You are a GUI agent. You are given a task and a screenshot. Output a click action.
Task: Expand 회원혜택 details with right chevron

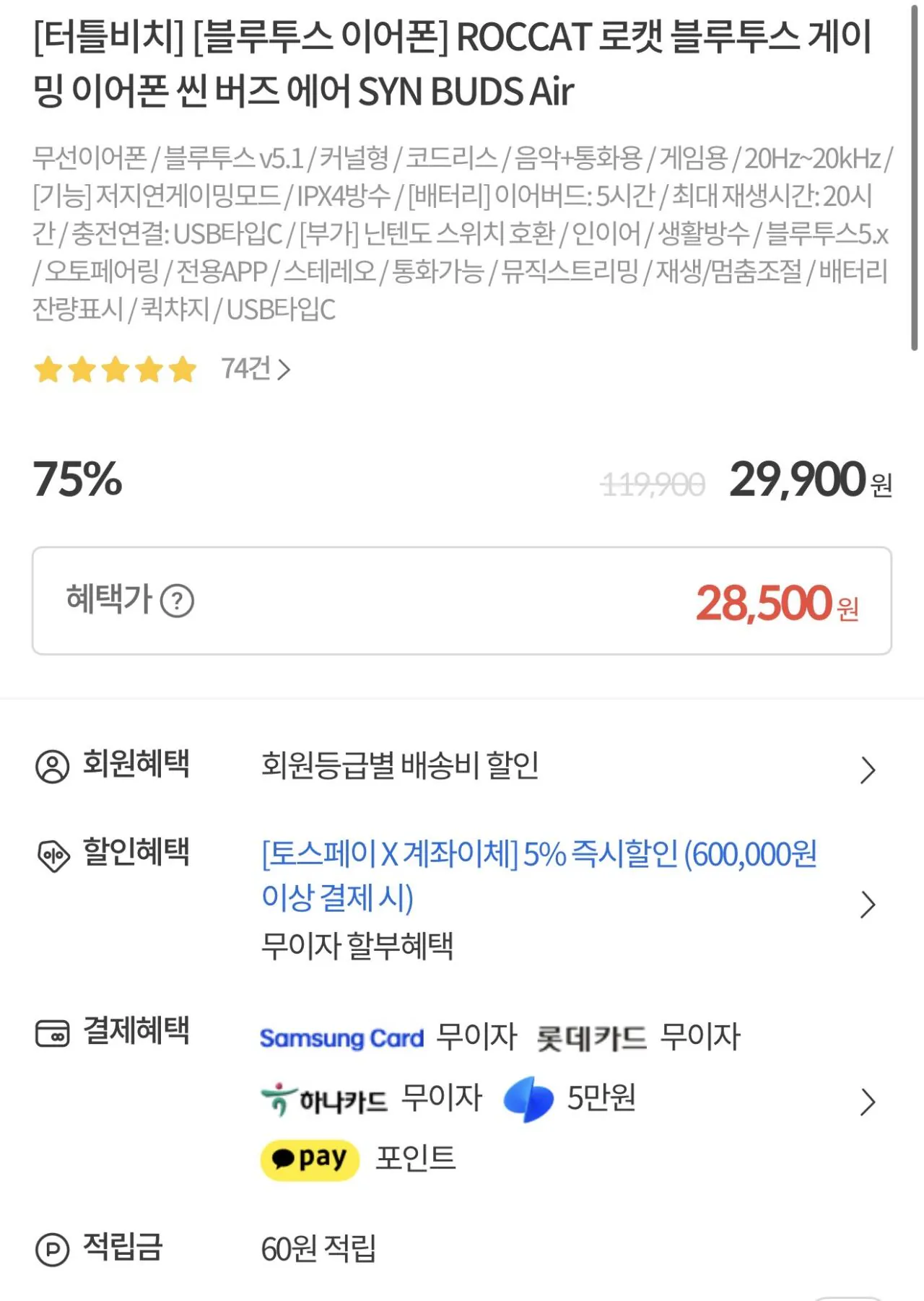coord(868,770)
